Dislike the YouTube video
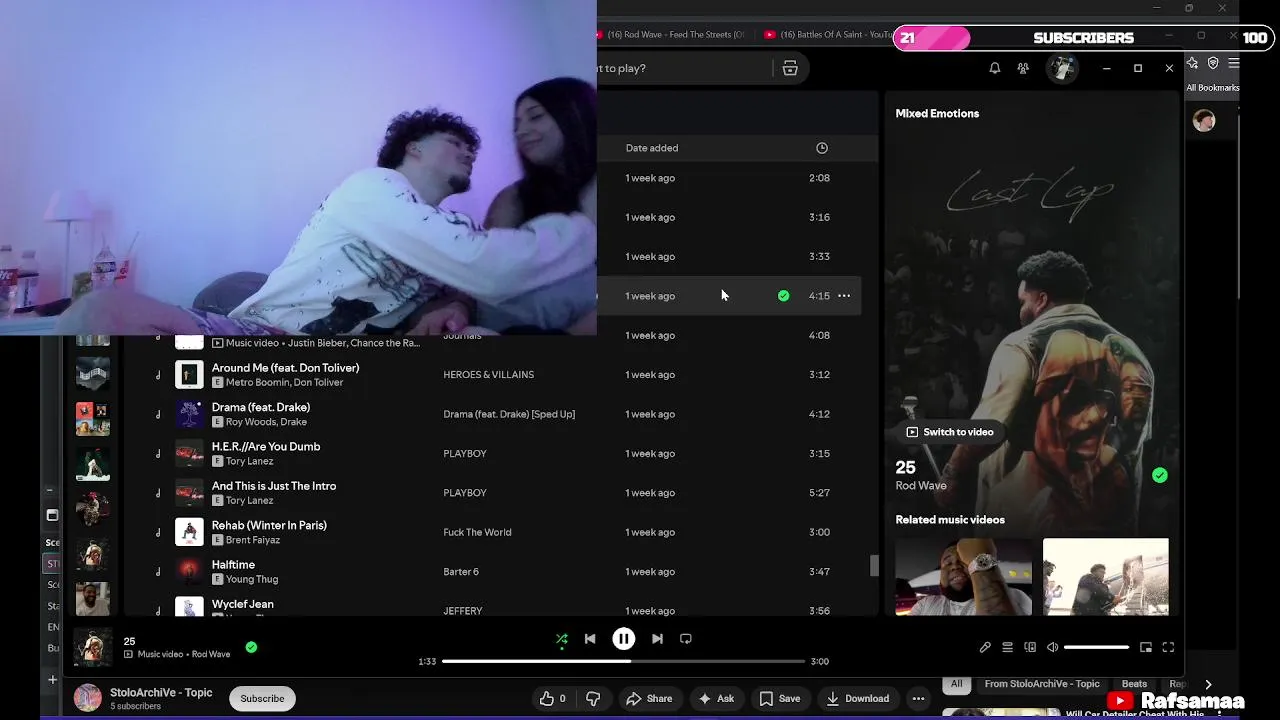 point(593,699)
